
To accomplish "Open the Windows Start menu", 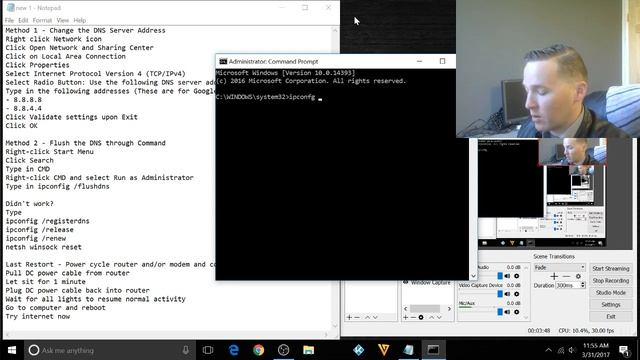I will click(x=12, y=350).
